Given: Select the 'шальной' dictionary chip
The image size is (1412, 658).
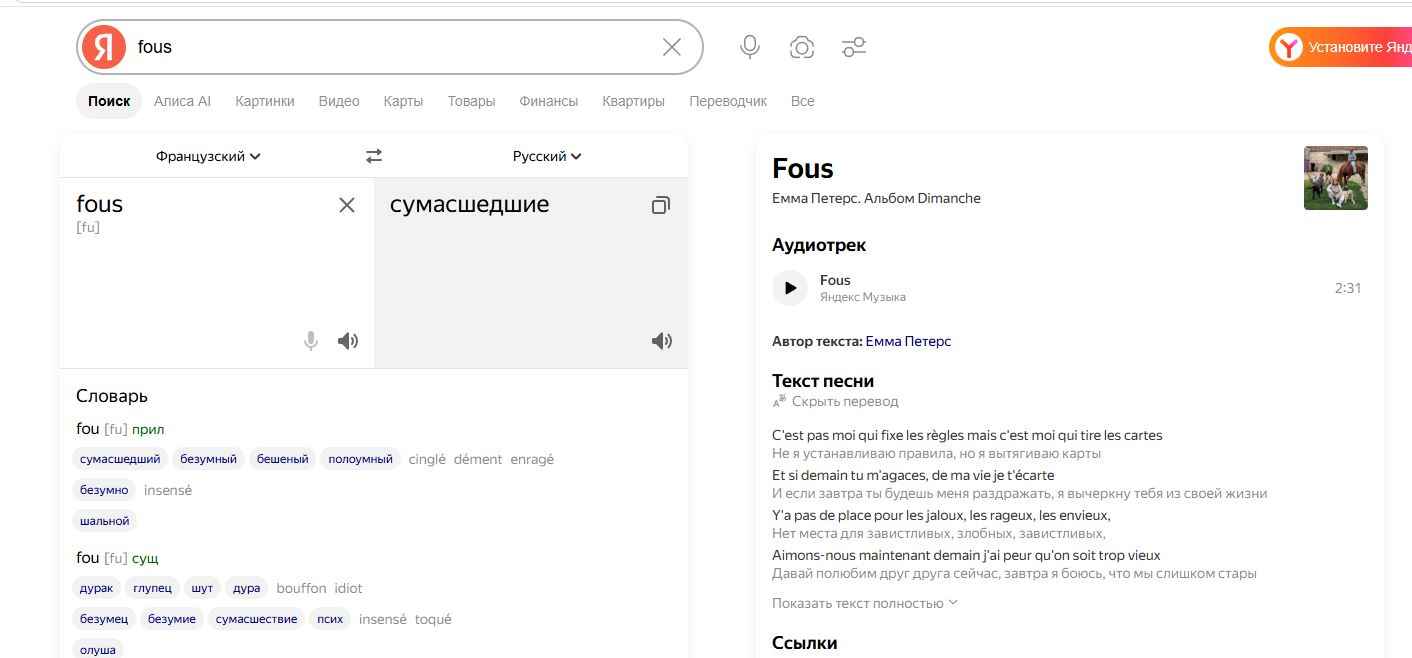Looking at the screenshot, I should pos(105,521).
